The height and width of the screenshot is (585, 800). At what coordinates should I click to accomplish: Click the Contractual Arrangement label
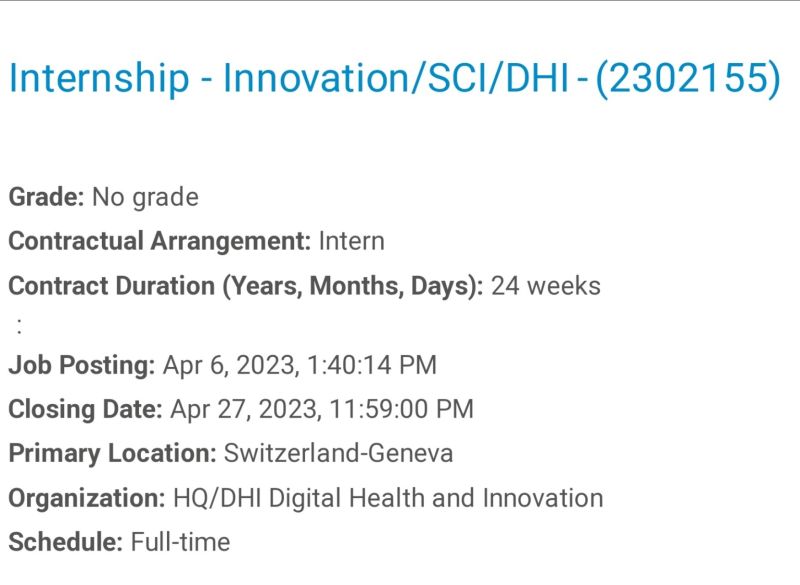tap(160, 241)
